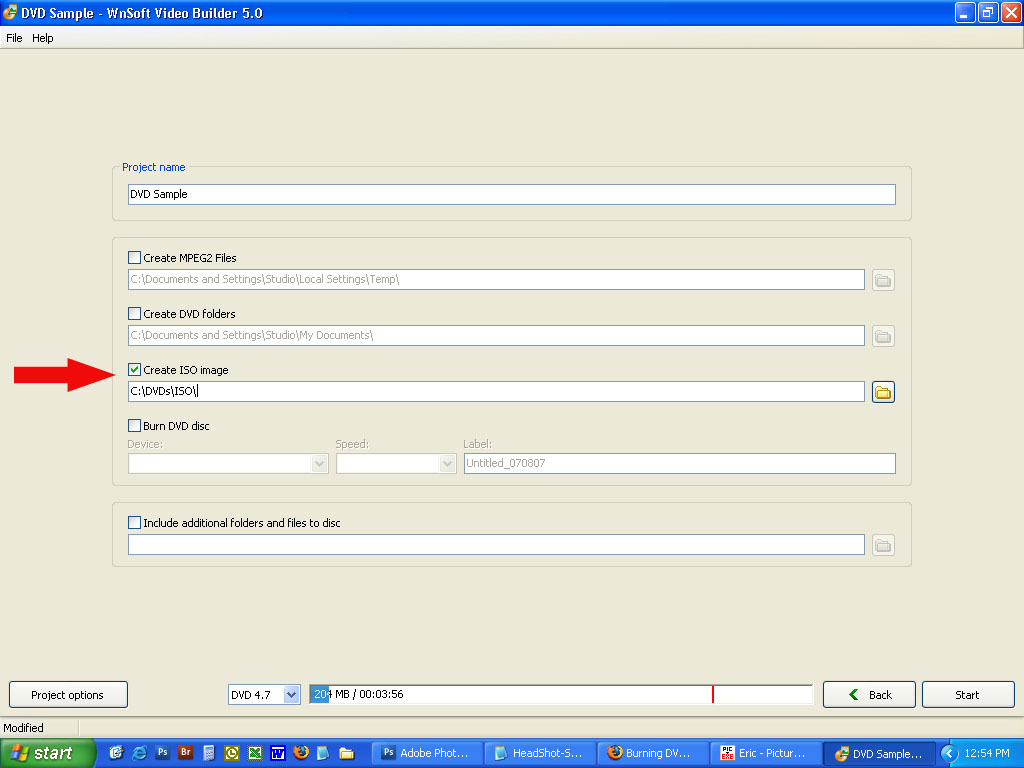1024x768 pixels.
Task: Click the MPEG2 files Temp path field
Action: click(496, 280)
